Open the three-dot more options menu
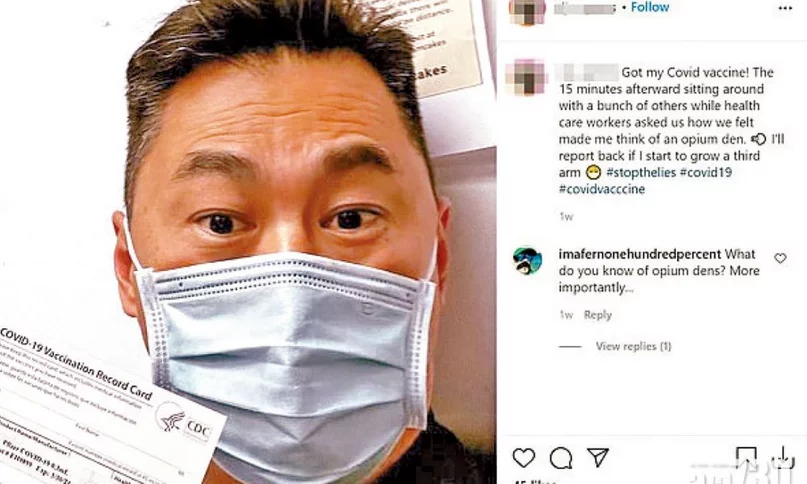 click(785, 8)
